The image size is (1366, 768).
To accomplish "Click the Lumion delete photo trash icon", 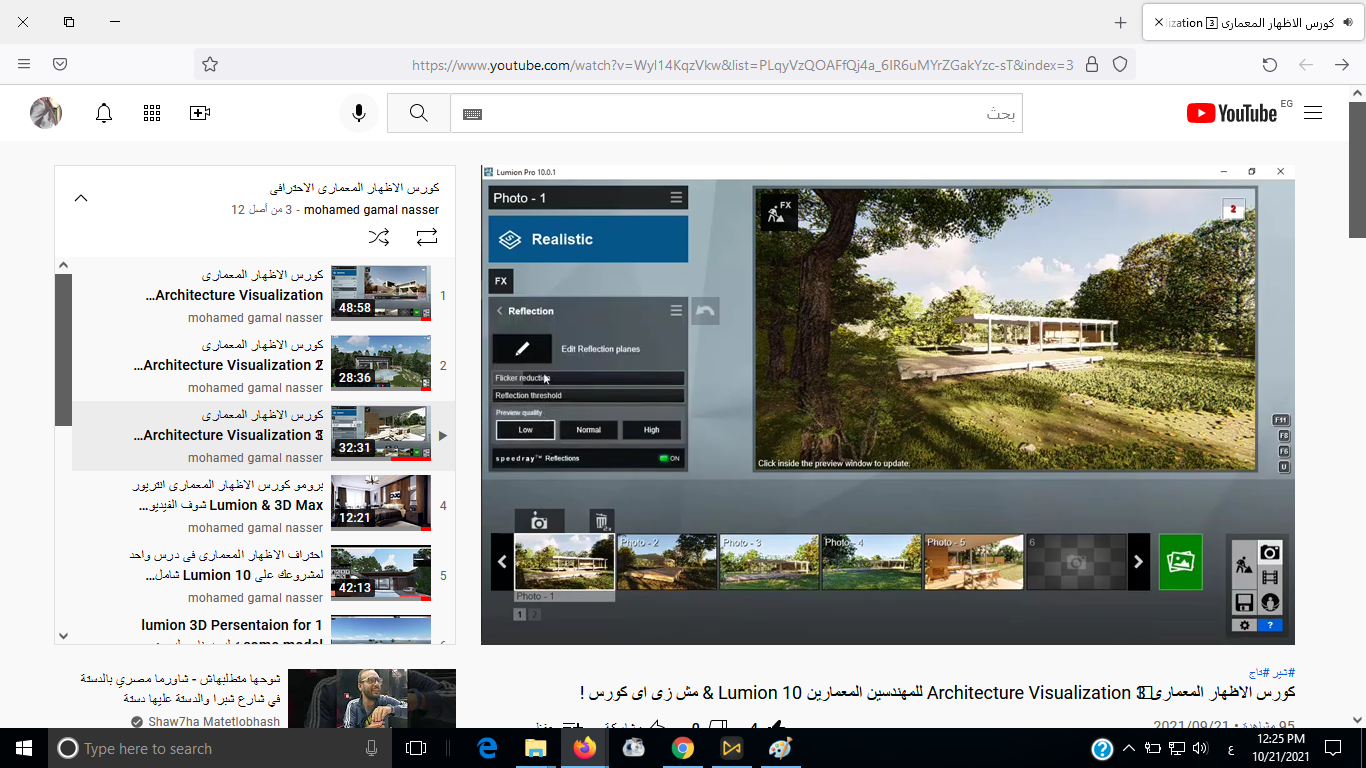I will [x=601, y=521].
